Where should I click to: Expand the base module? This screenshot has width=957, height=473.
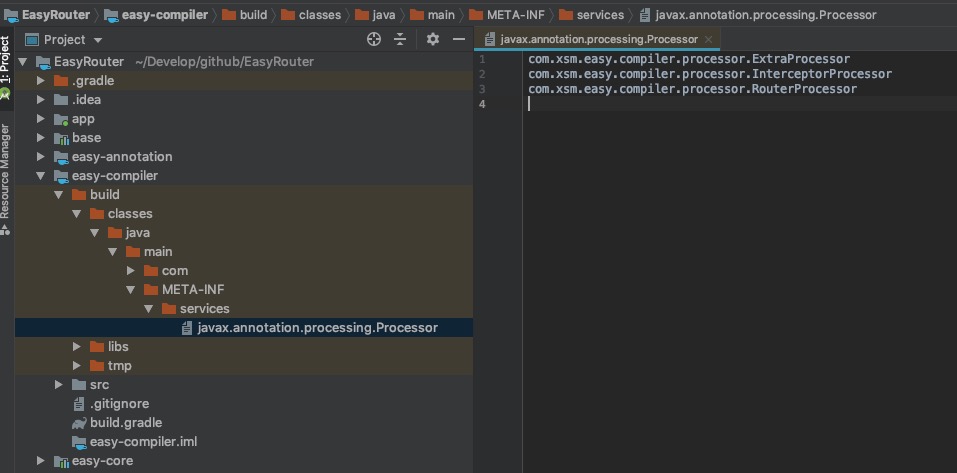tap(41, 138)
